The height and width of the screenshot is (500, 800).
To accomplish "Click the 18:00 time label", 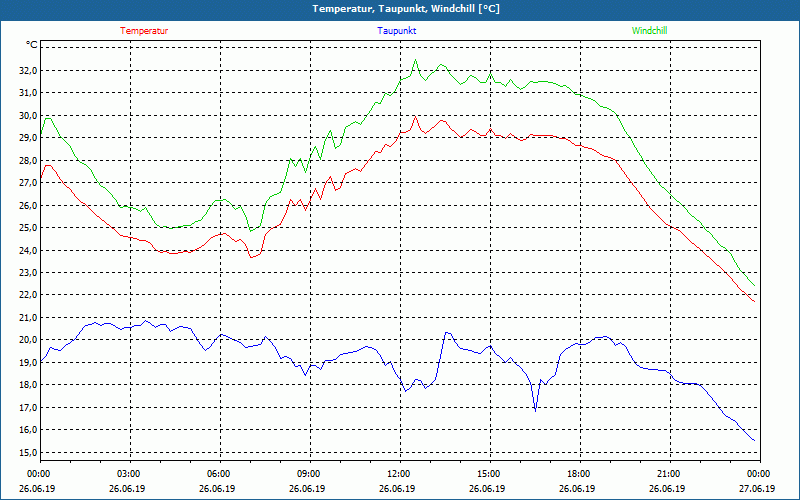I will point(579,474).
